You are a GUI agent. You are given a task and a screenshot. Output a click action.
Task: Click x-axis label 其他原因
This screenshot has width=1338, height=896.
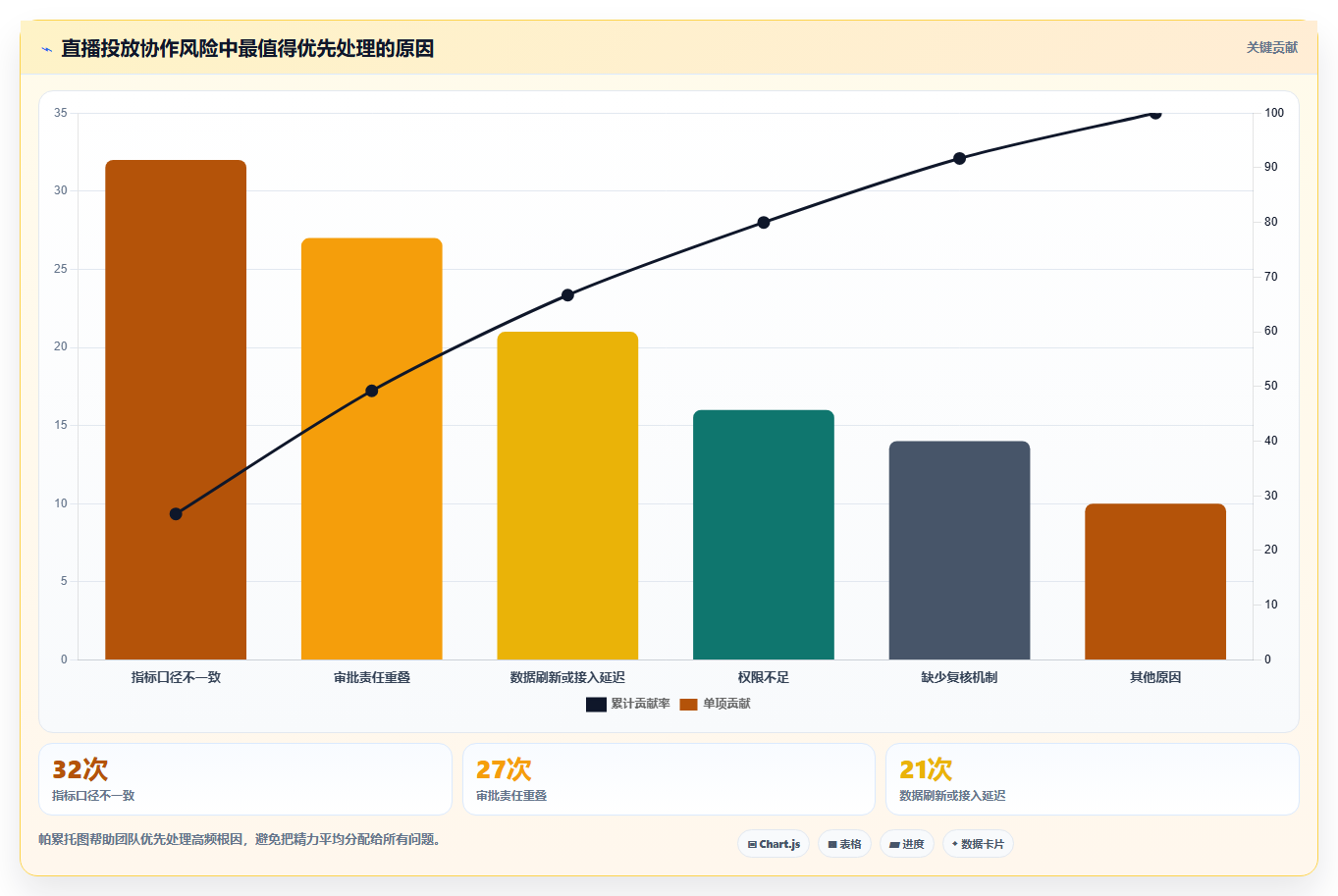click(1155, 677)
